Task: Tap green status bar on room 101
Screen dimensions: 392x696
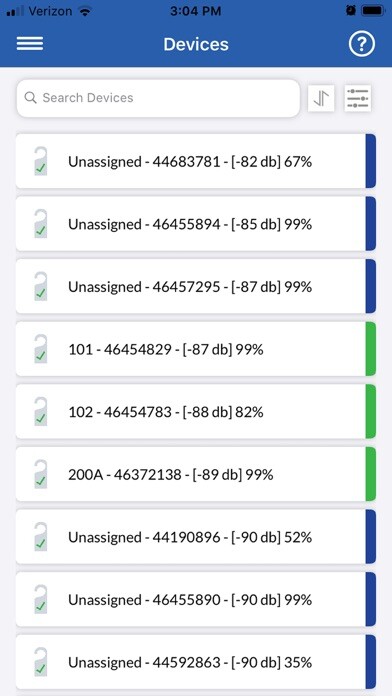Action: tap(371, 349)
